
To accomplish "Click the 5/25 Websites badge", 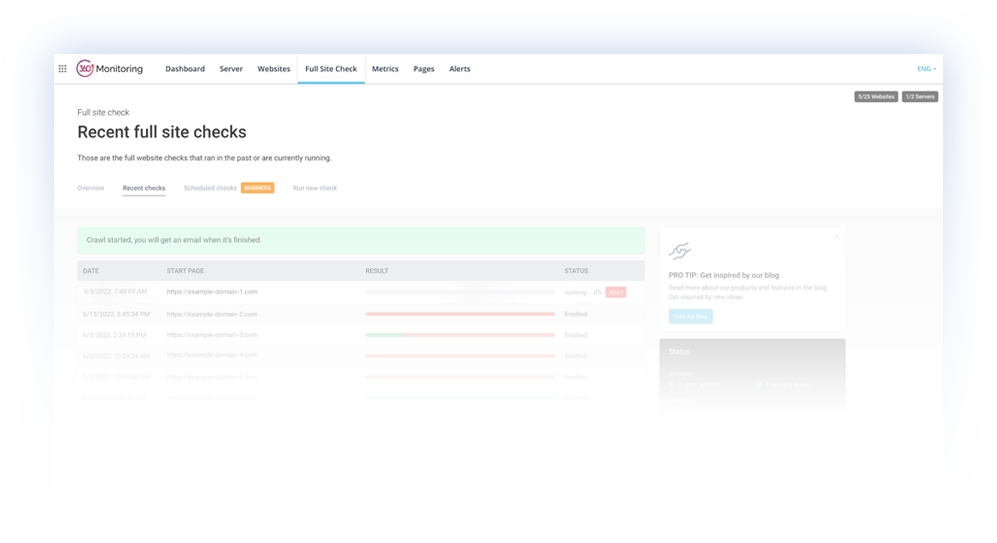I will 875,97.
